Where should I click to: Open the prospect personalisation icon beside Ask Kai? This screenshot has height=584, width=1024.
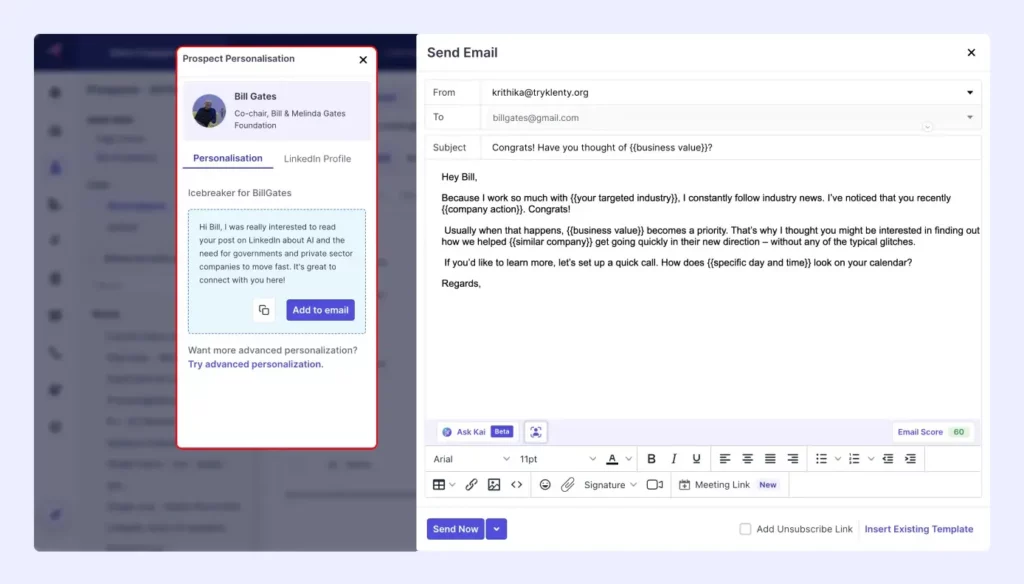(x=536, y=432)
